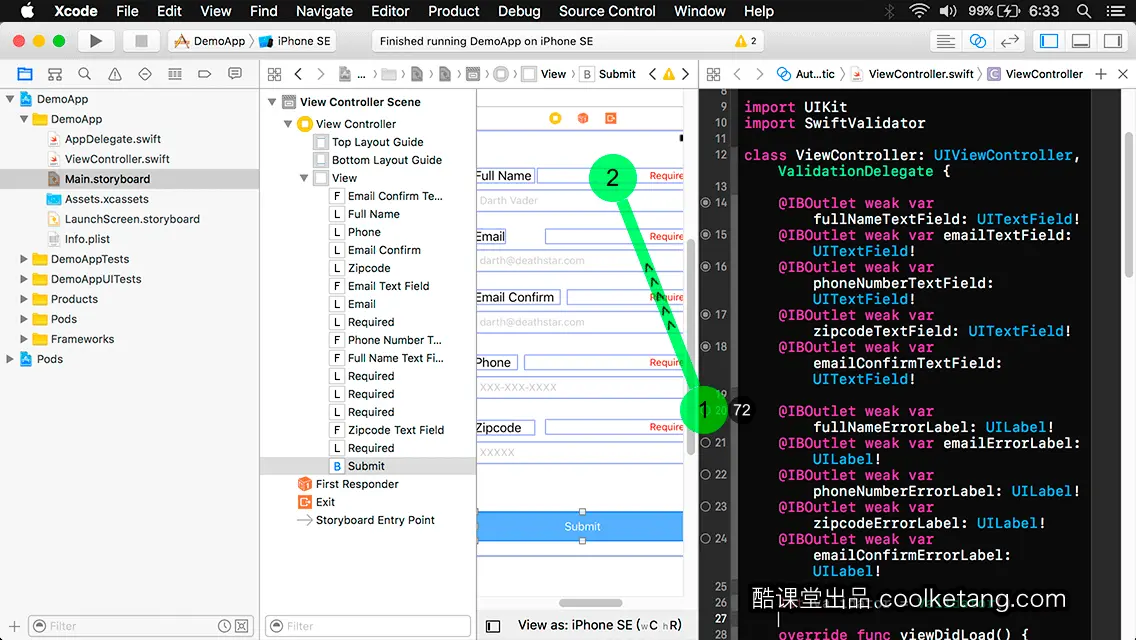Open the Product menu

454,11
